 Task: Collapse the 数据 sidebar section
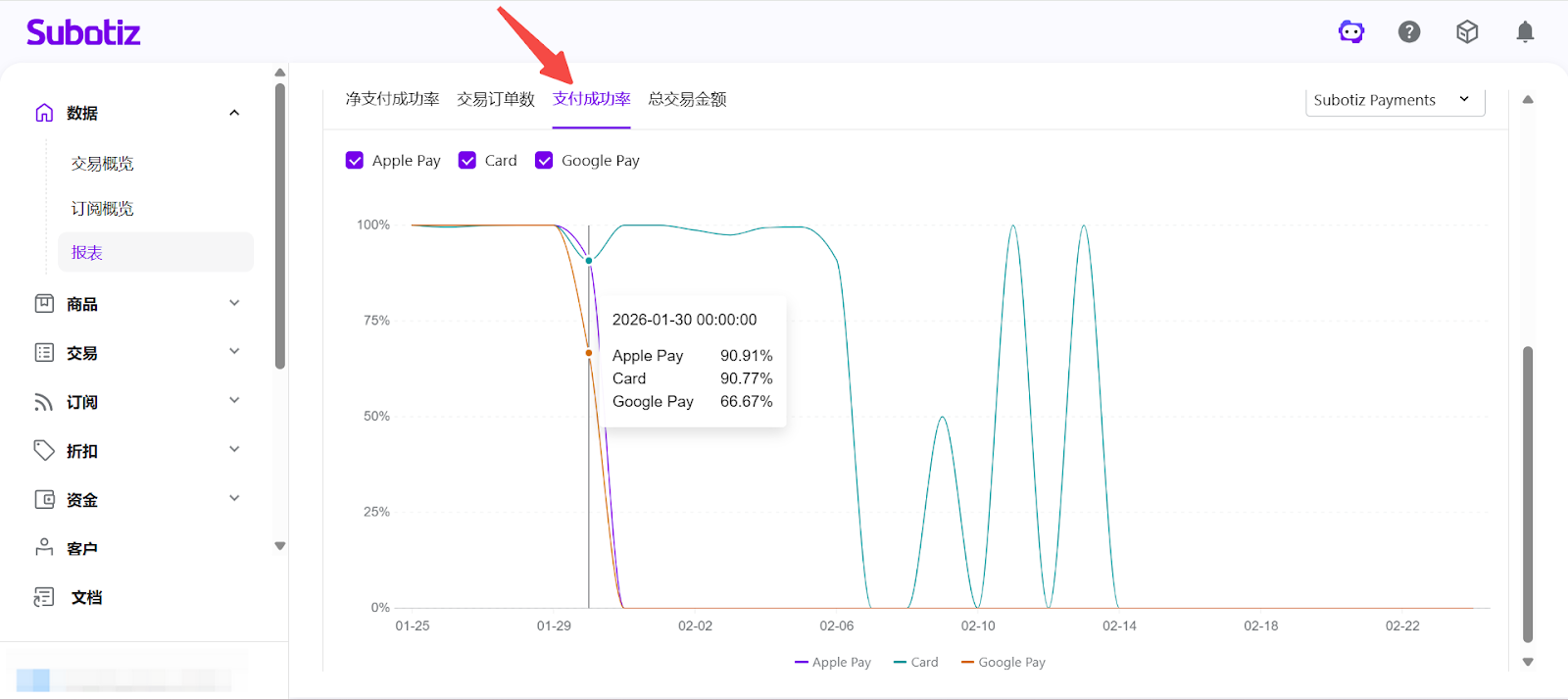[x=234, y=113]
